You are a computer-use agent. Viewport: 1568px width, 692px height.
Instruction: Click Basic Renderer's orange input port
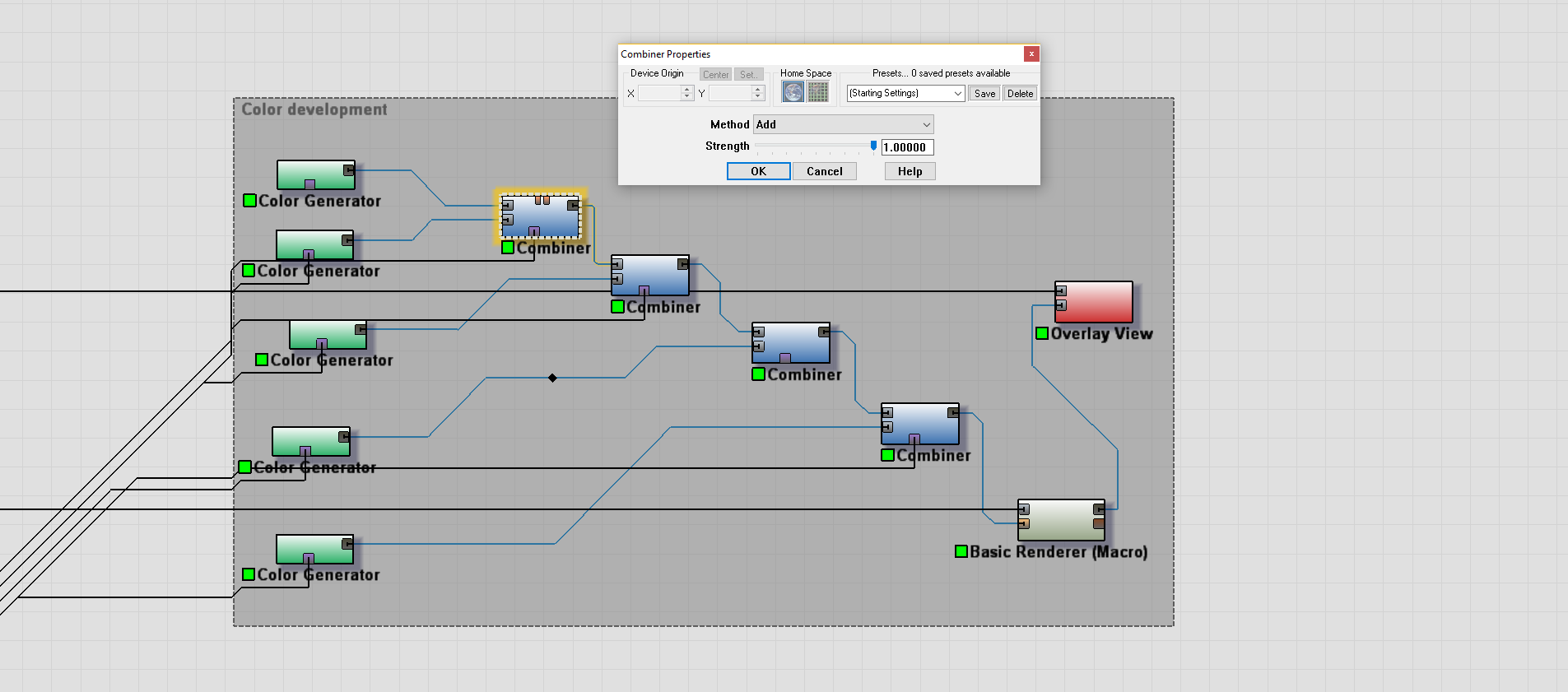coord(1024,523)
